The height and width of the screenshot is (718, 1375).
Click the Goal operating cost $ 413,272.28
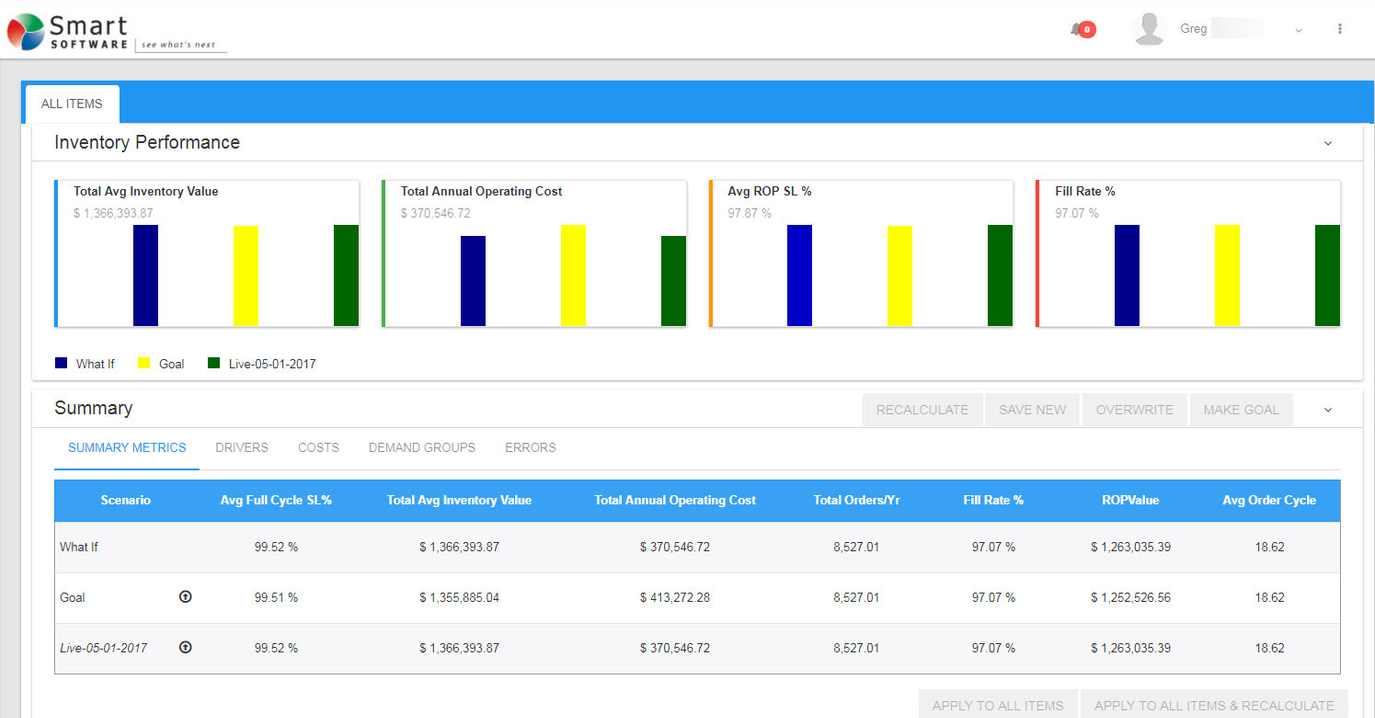(675, 598)
